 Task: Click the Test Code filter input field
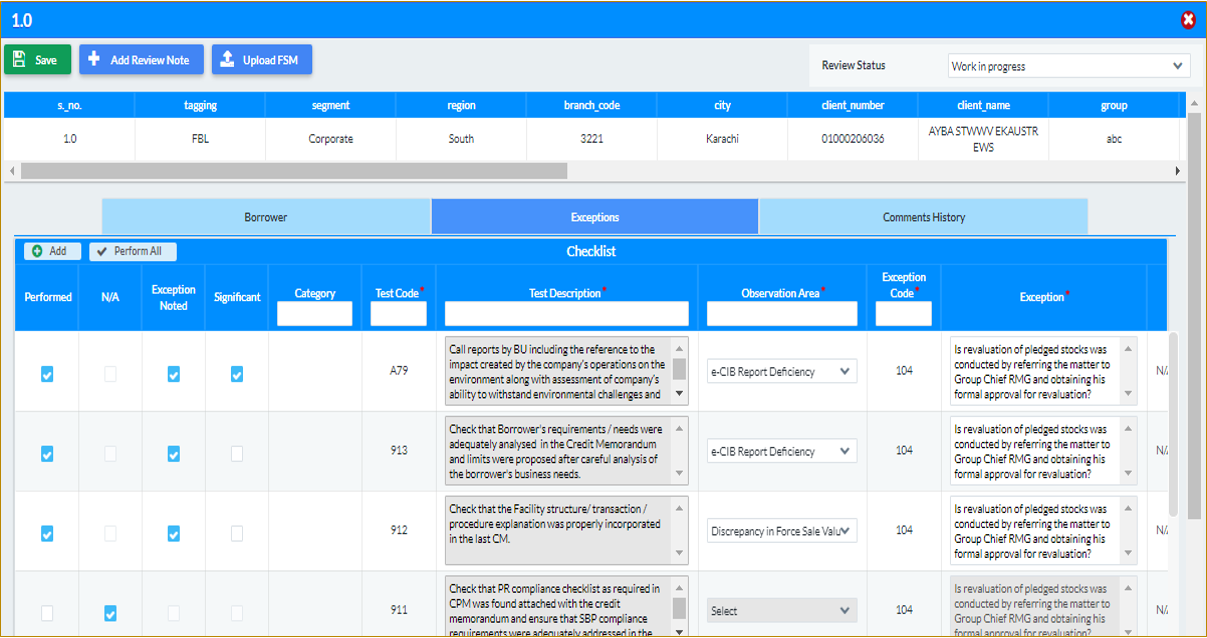397,313
